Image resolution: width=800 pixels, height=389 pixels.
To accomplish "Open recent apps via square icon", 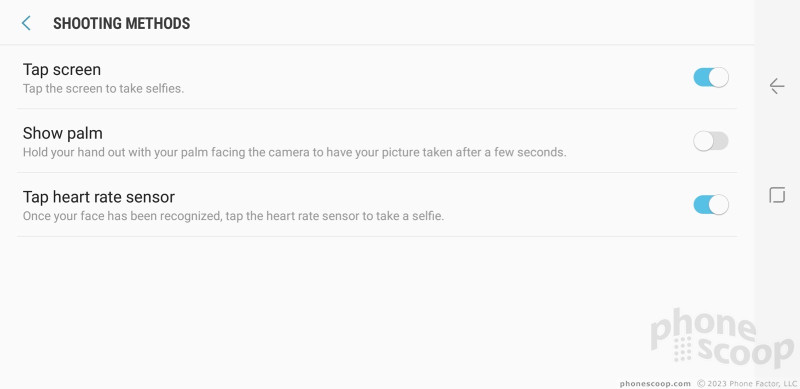I will [777, 196].
